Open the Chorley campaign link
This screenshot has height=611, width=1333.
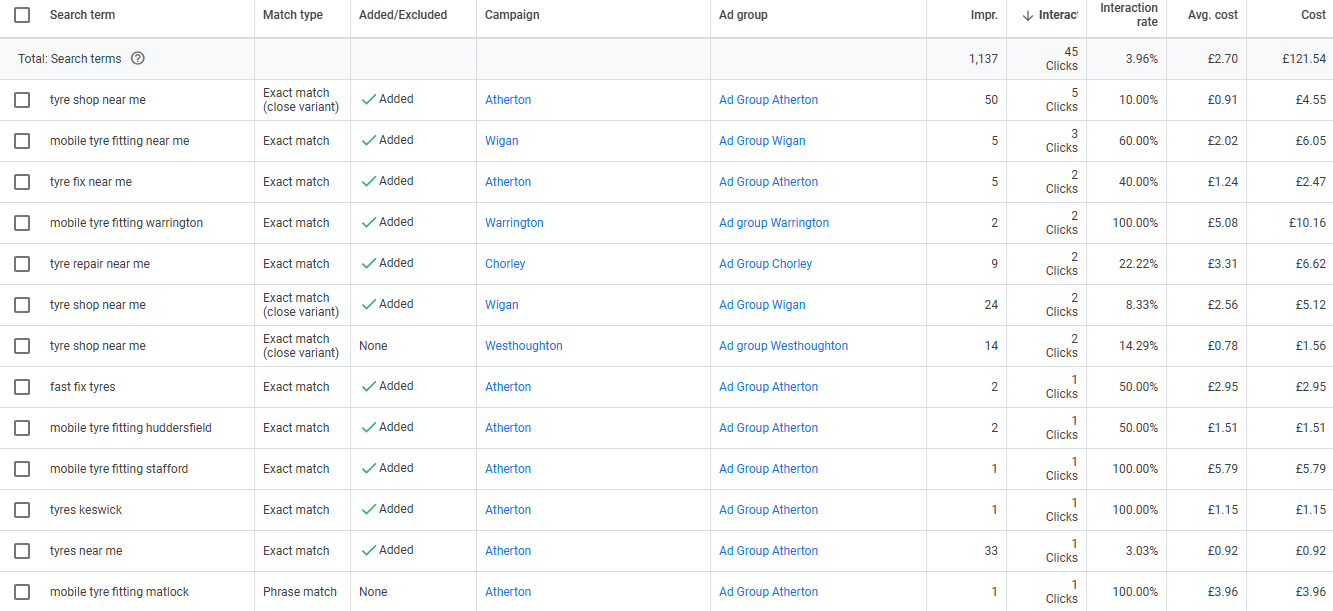(x=505, y=264)
